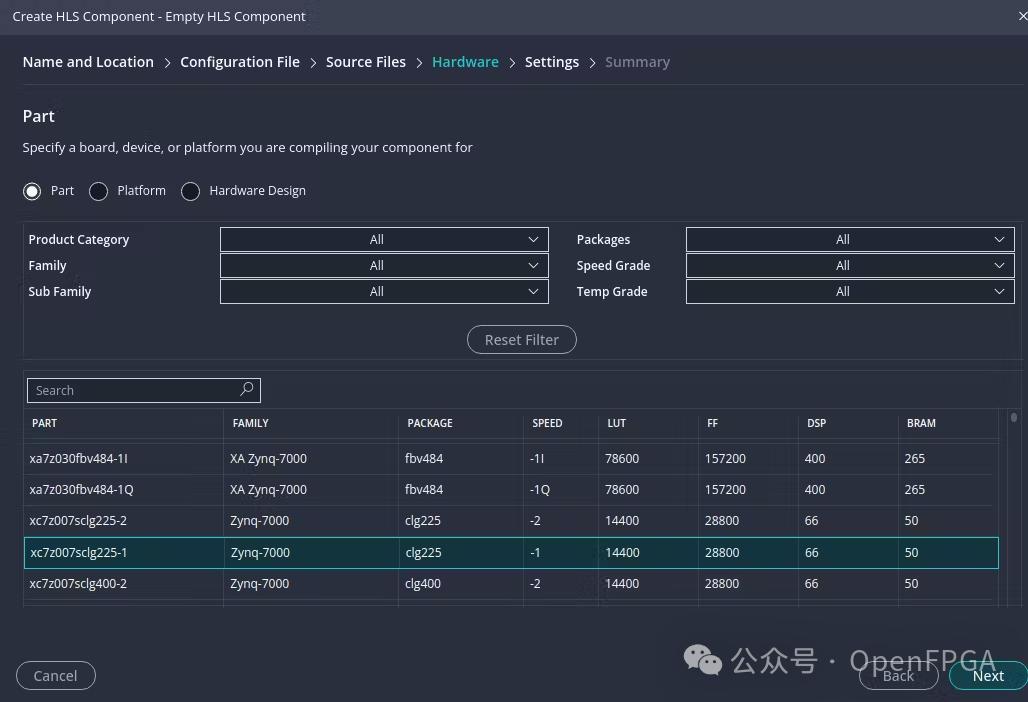Choose the Hardware Design radio option

tap(191, 191)
